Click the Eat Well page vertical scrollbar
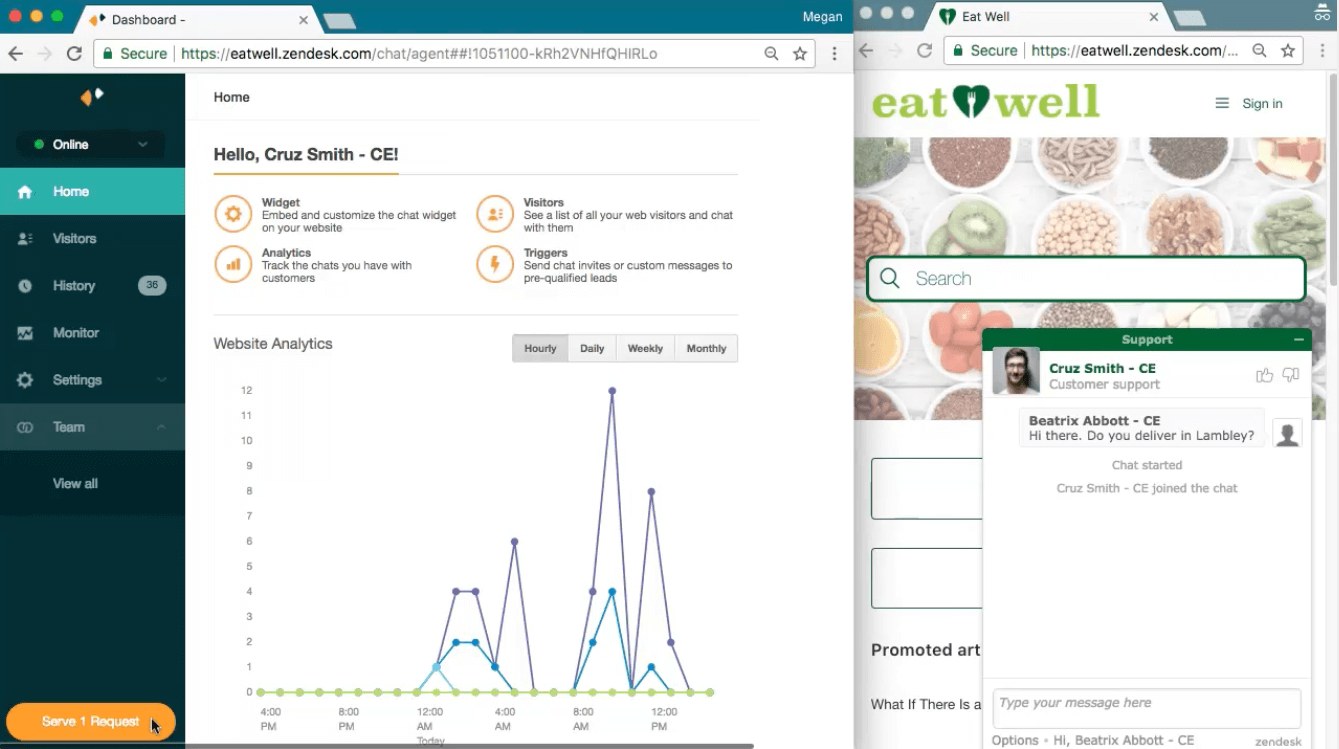This screenshot has width=1339, height=749. click(1333, 180)
